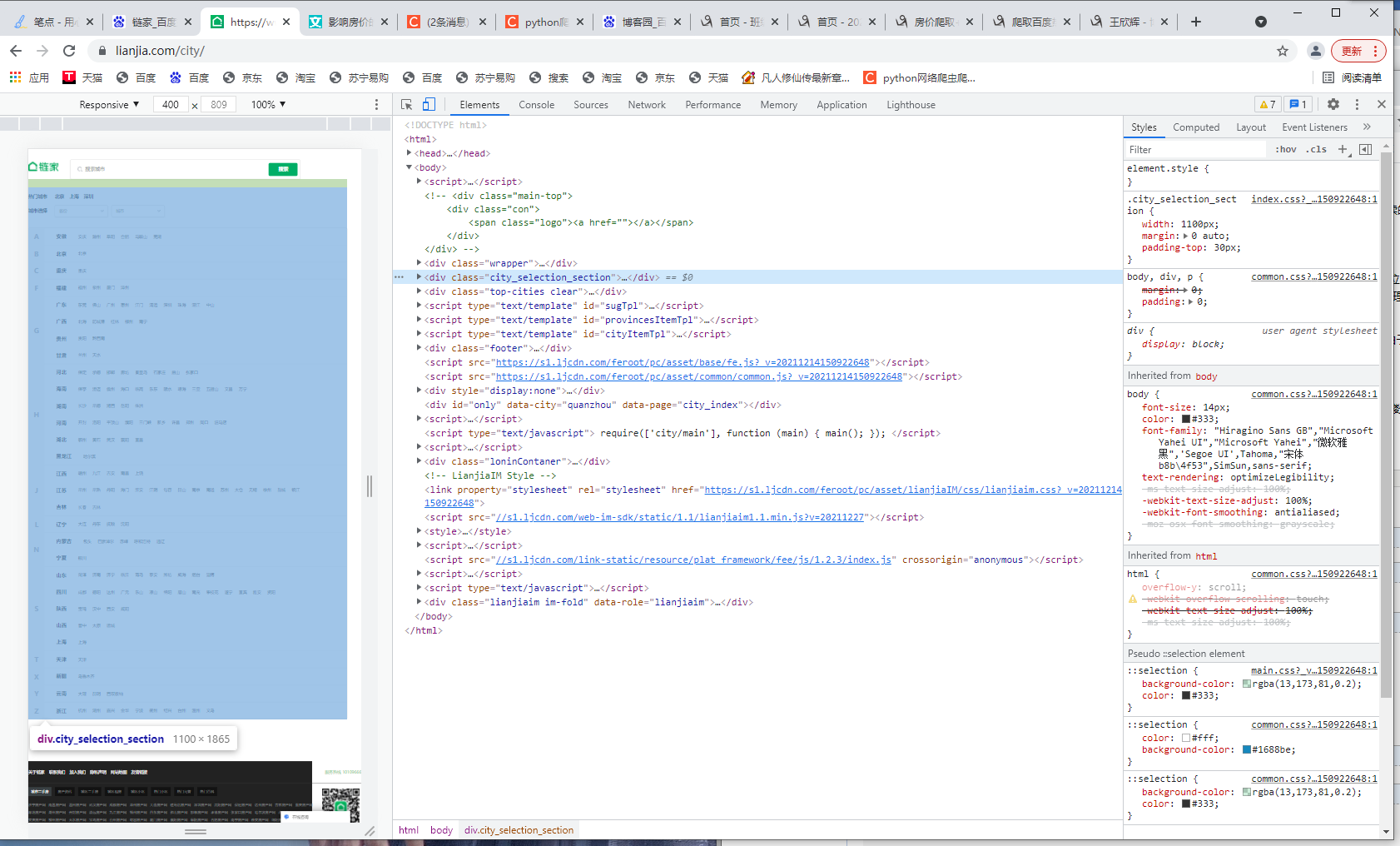Switch to the Console tab
The height and width of the screenshot is (846, 1400).
coord(537,105)
